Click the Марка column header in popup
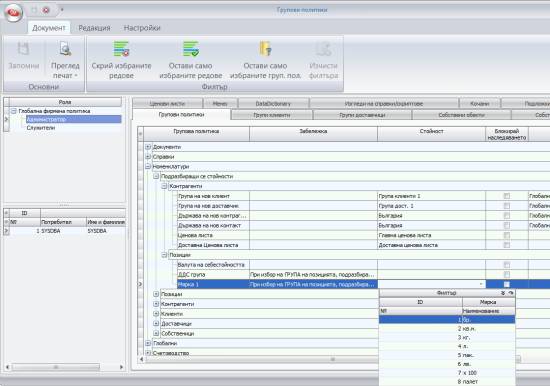The height and width of the screenshot is (386, 550). [x=489, y=302]
